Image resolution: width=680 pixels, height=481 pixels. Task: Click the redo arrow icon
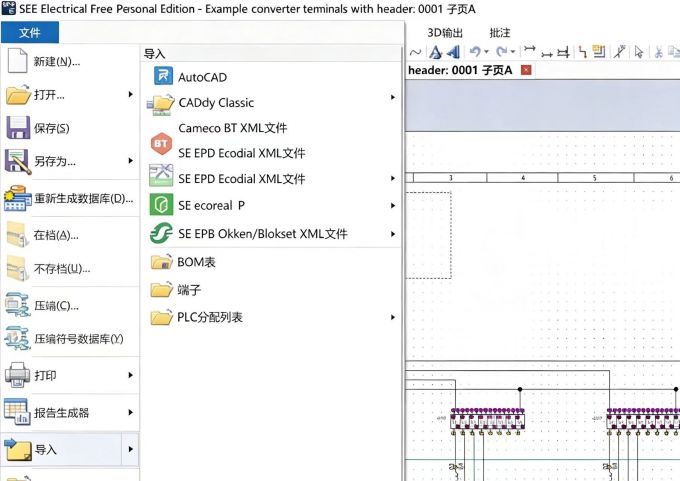(x=501, y=52)
